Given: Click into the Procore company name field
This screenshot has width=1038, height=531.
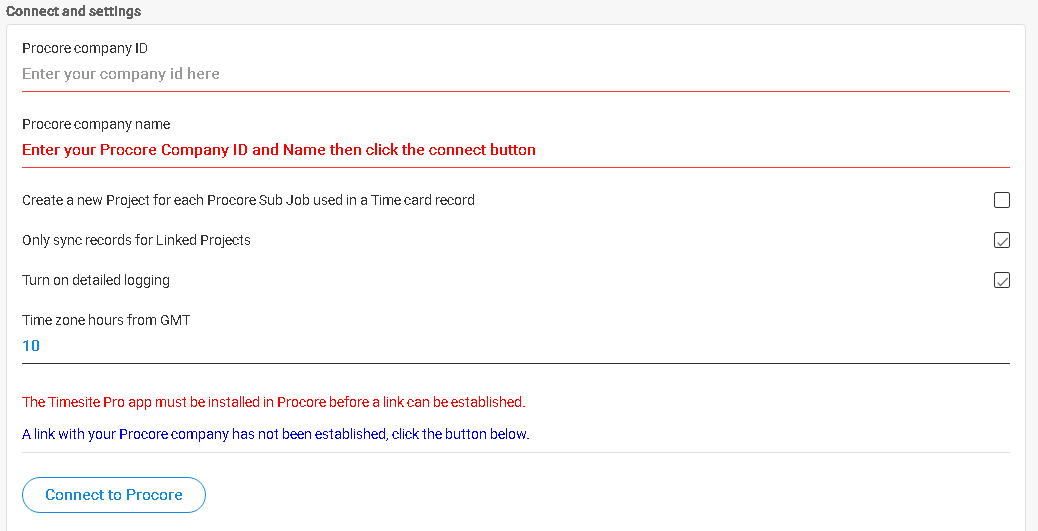Looking at the screenshot, I should point(516,150).
